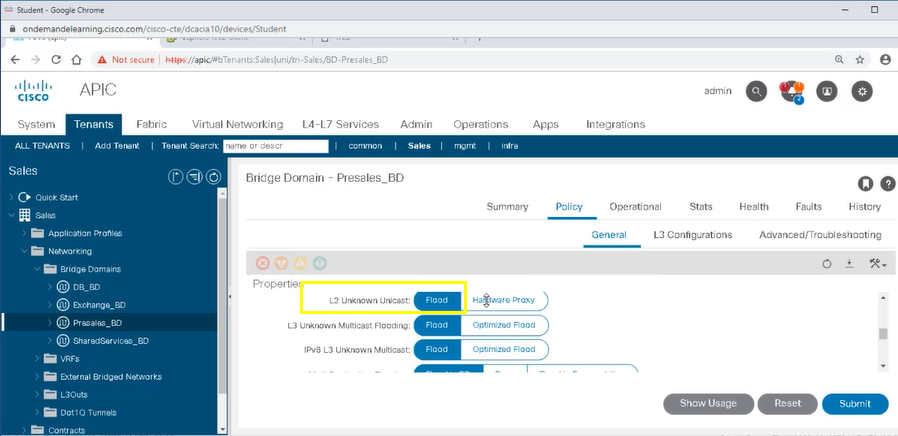Set L2 Unknown Unicast to Hardware Proxy
This screenshot has height=436, width=898.
(504, 300)
